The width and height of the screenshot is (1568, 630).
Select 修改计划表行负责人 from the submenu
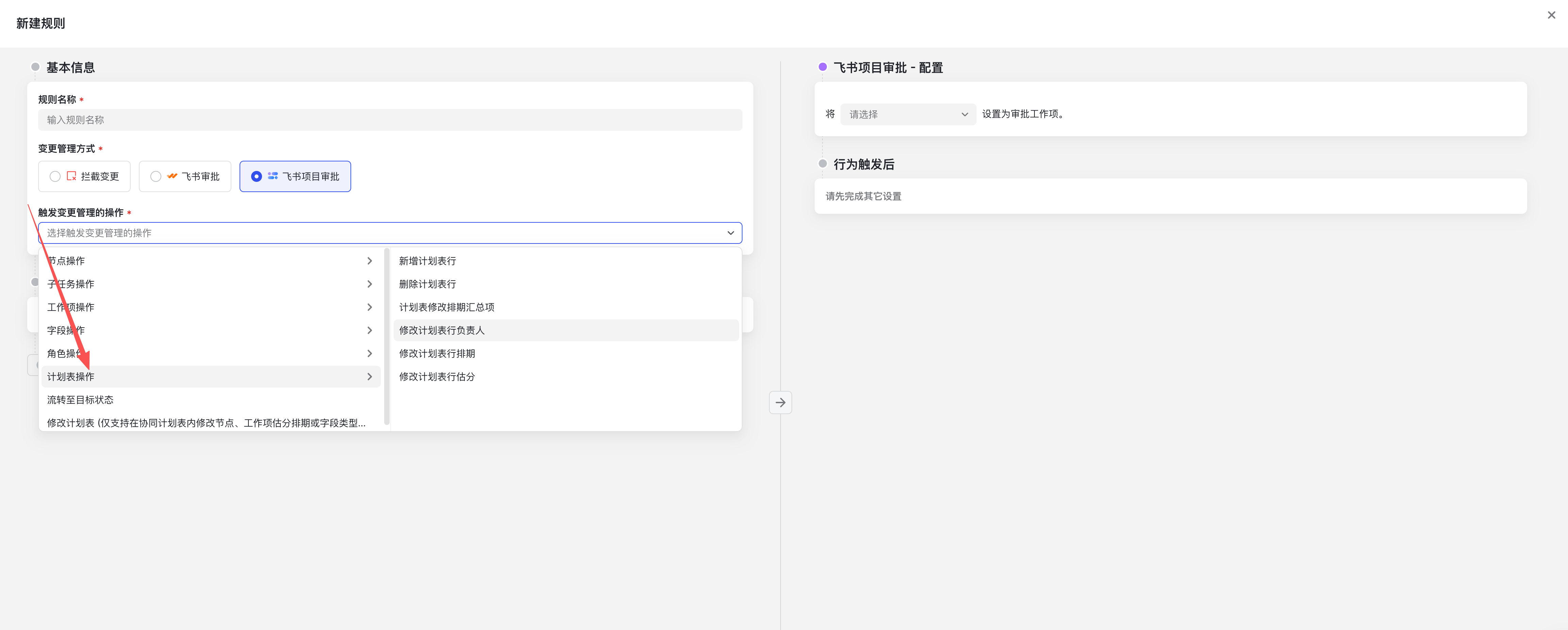pyautogui.click(x=566, y=330)
